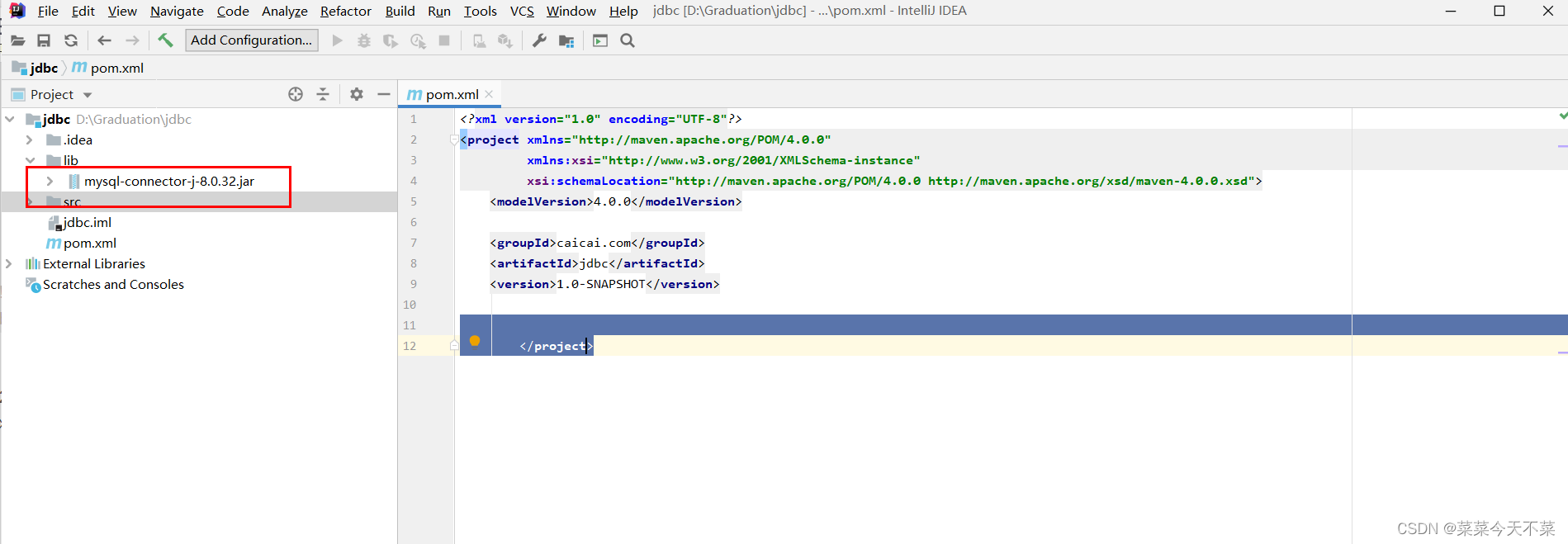Click the green inspection checkmark in editor corner
The image size is (1568, 544).
click(x=1562, y=116)
